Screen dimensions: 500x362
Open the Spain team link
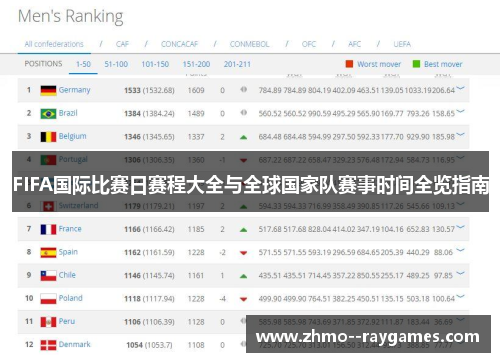coord(68,252)
